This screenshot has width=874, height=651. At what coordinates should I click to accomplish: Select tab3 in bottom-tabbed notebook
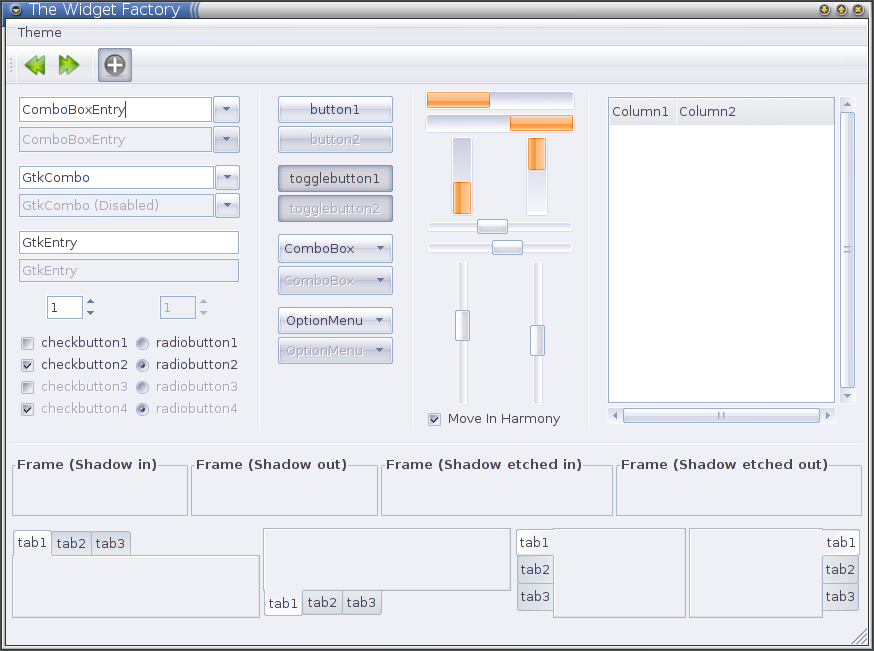tap(361, 603)
